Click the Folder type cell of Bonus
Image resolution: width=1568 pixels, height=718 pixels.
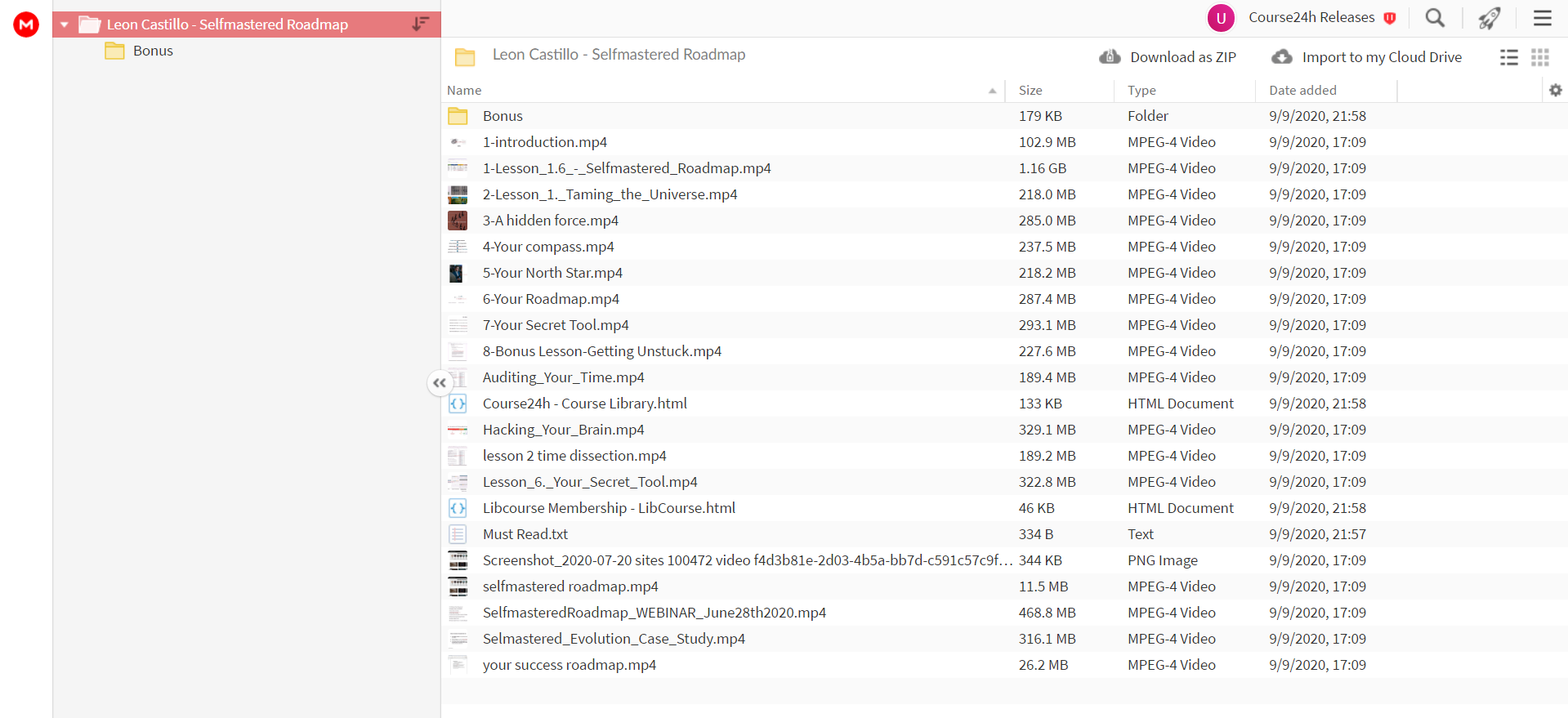pyautogui.click(x=1148, y=116)
